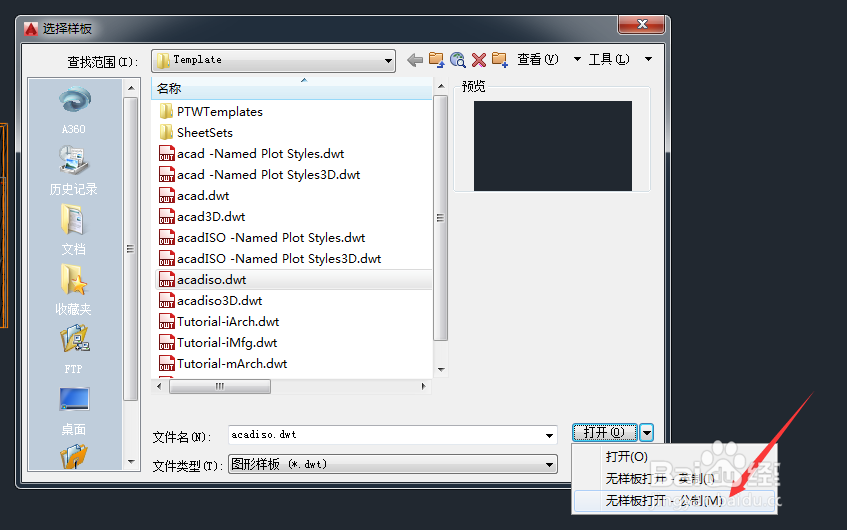Create a new folder icon
Screen dimensions: 847x530
500,60
